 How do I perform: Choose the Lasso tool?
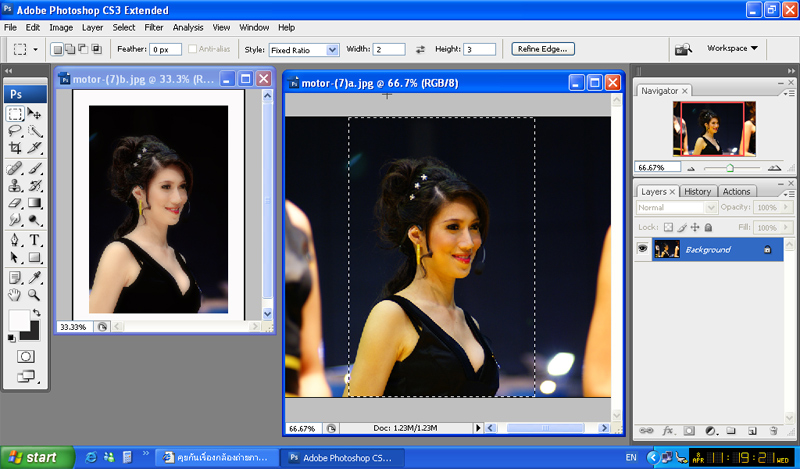[x=16, y=131]
